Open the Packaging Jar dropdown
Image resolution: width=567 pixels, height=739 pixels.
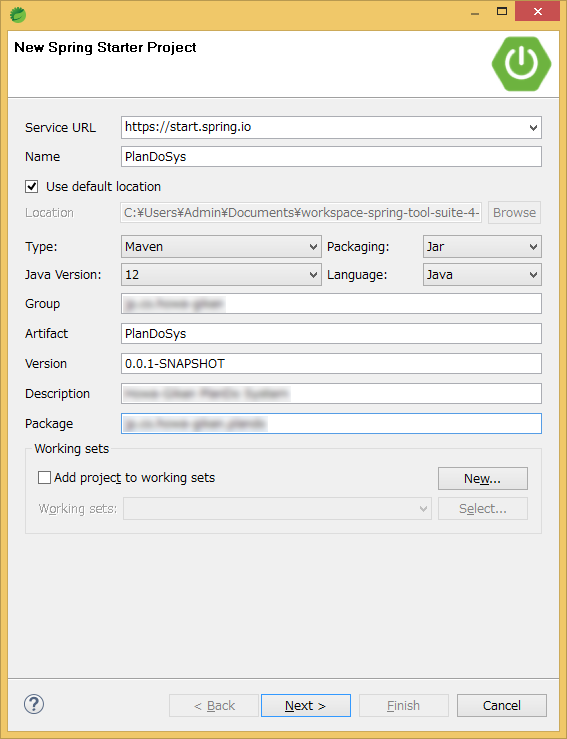coord(482,246)
